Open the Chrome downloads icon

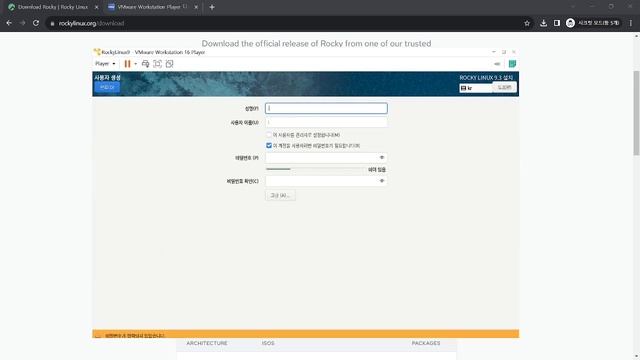(x=543, y=23)
